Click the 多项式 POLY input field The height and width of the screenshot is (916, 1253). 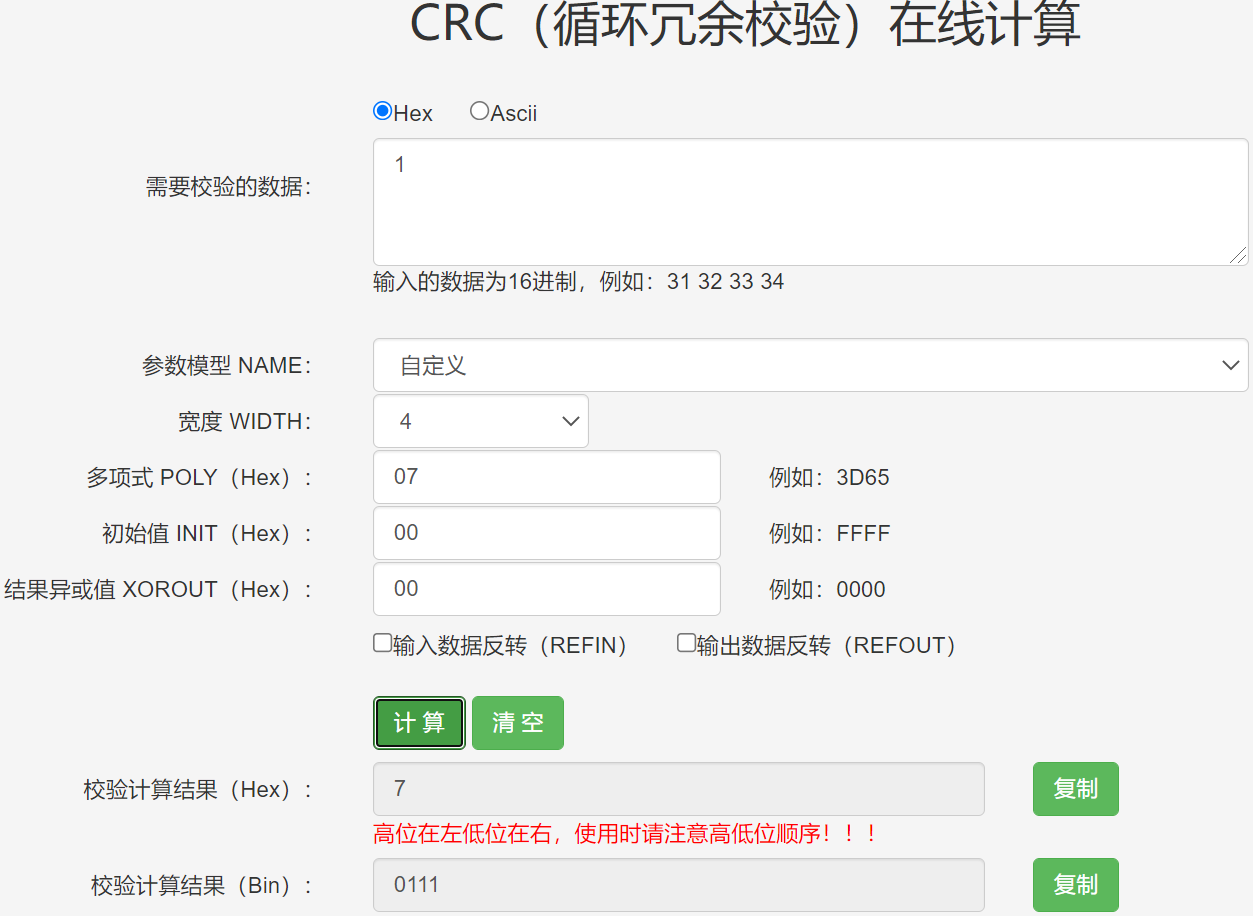pyautogui.click(x=547, y=477)
